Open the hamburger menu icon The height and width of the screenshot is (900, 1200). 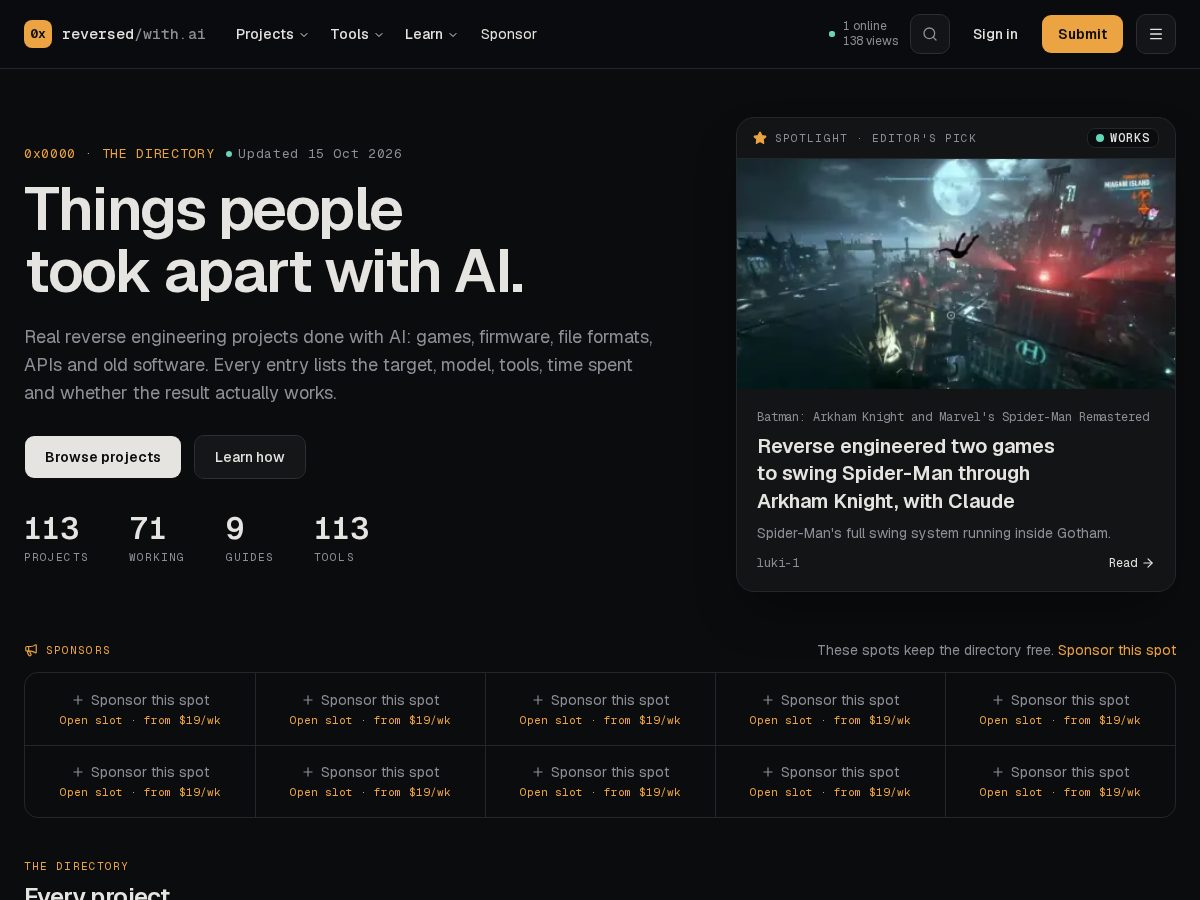point(1156,34)
